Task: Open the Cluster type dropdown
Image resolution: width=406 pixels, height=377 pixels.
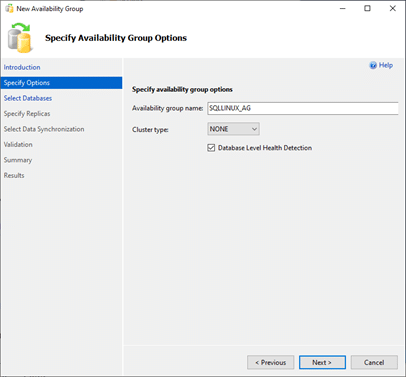Action: (233, 129)
